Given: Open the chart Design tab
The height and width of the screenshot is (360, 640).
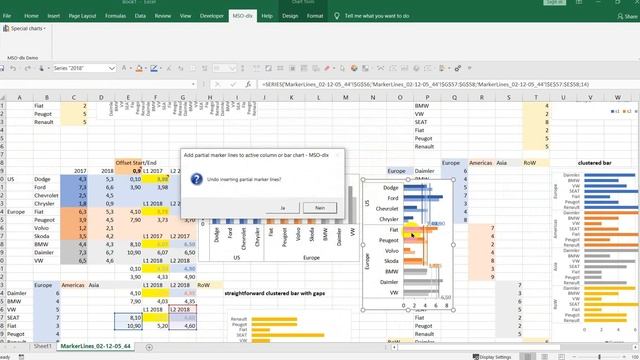Looking at the screenshot, I should (290, 16).
